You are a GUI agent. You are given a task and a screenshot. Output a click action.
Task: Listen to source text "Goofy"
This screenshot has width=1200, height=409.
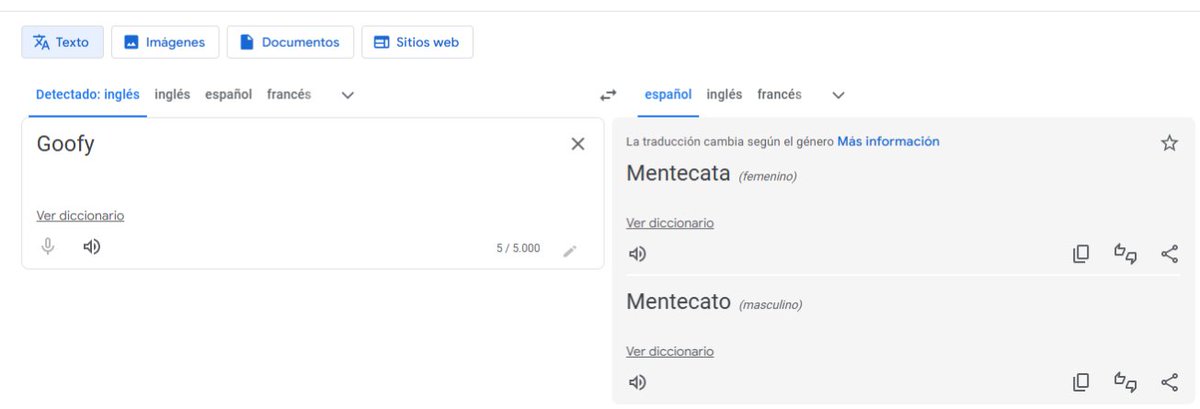pyautogui.click(x=92, y=247)
